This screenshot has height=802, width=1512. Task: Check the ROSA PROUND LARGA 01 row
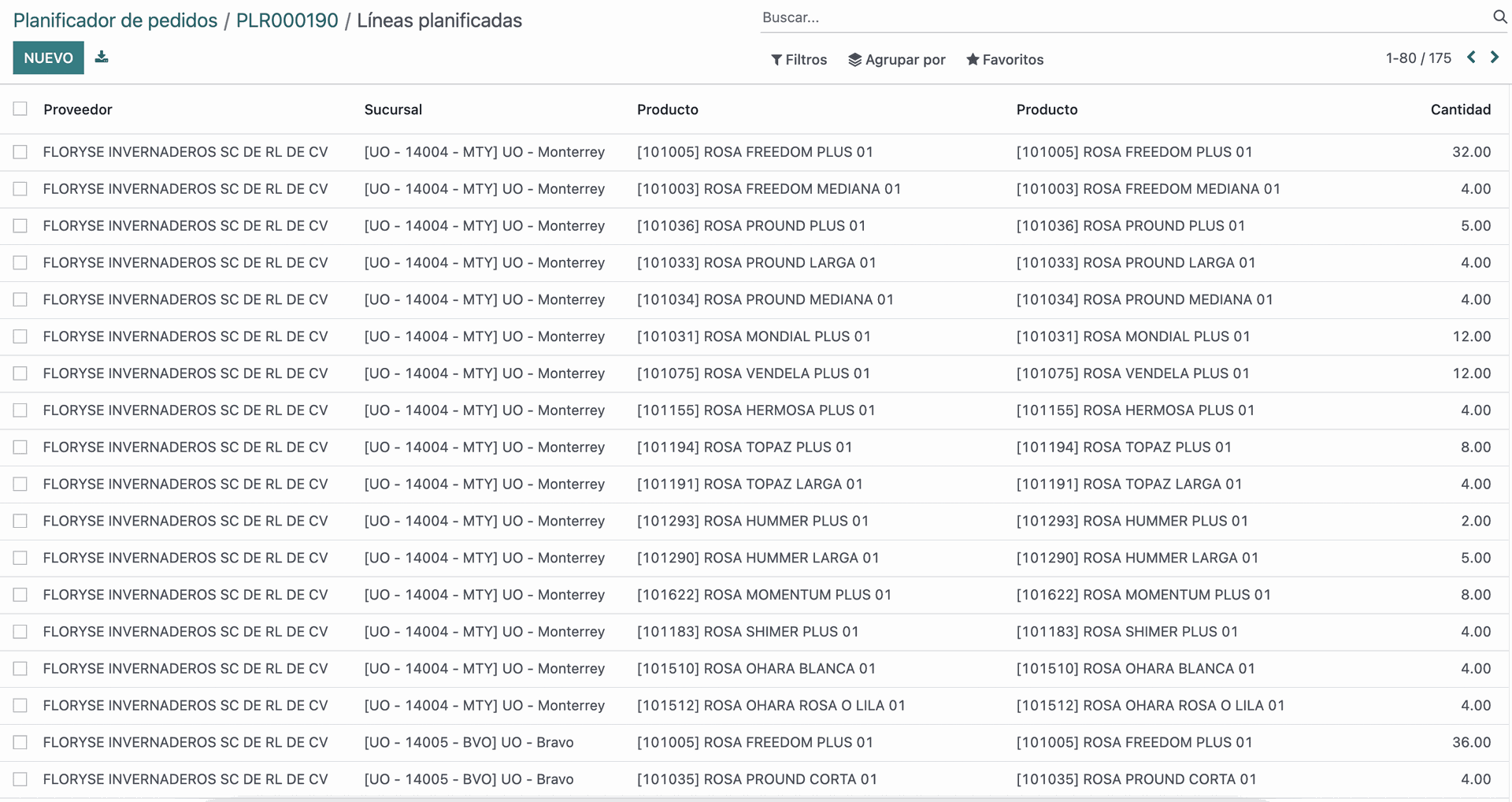pyautogui.click(x=20, y=262)
